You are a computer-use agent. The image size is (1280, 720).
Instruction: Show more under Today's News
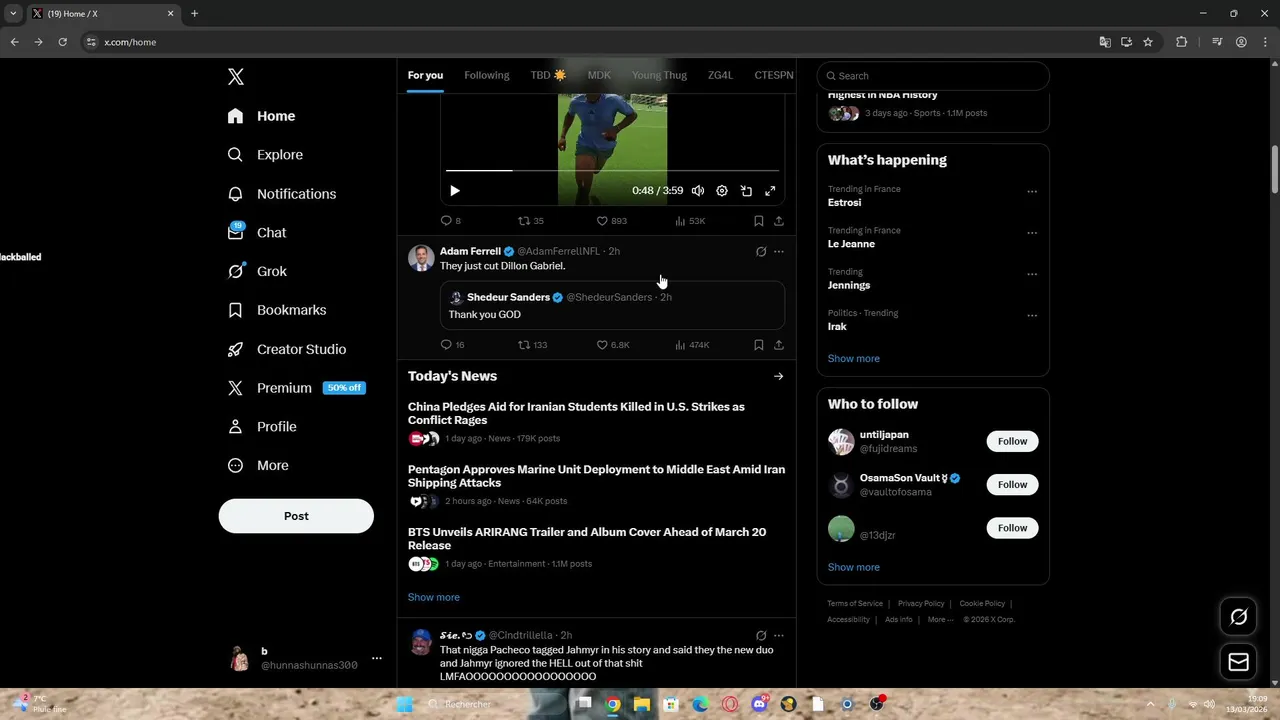click(x=434, y=597)
